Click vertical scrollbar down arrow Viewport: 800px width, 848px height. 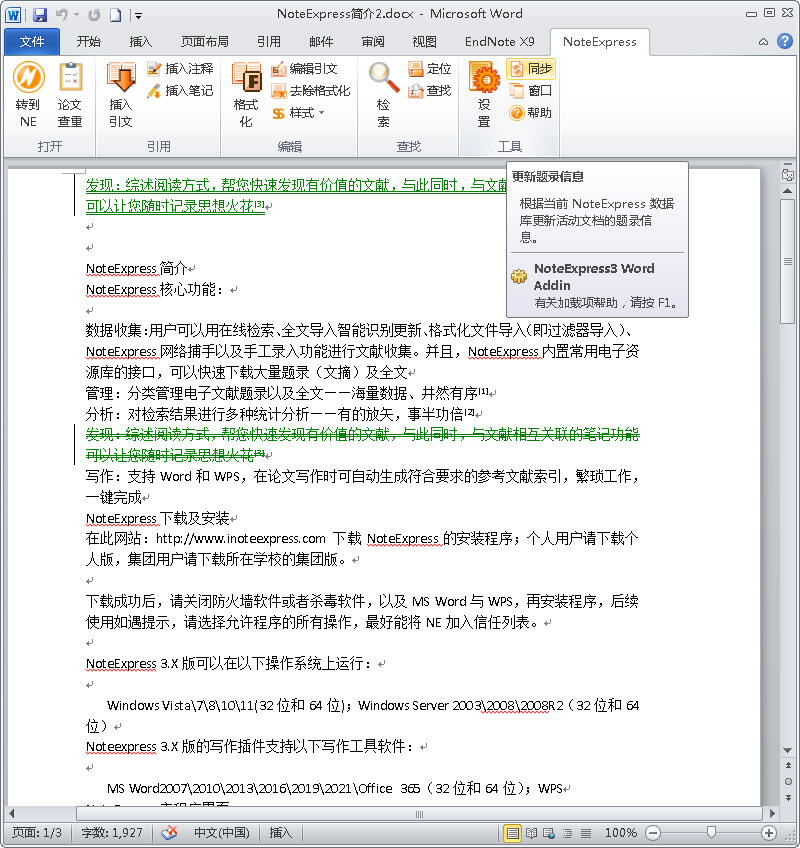click(x=788, y=751)
